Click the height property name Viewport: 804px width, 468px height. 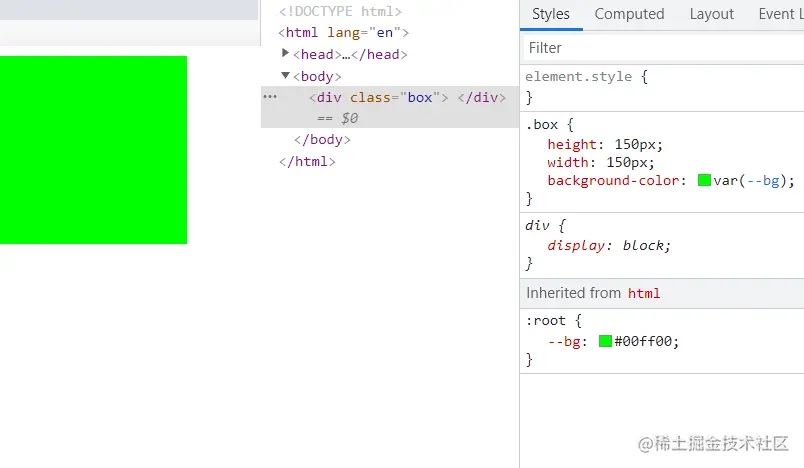pos(572,145)
